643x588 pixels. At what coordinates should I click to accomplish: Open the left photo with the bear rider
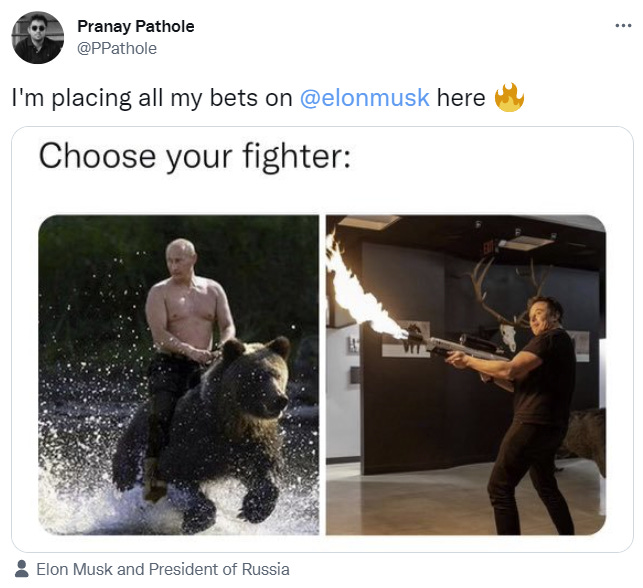[178, 375]
